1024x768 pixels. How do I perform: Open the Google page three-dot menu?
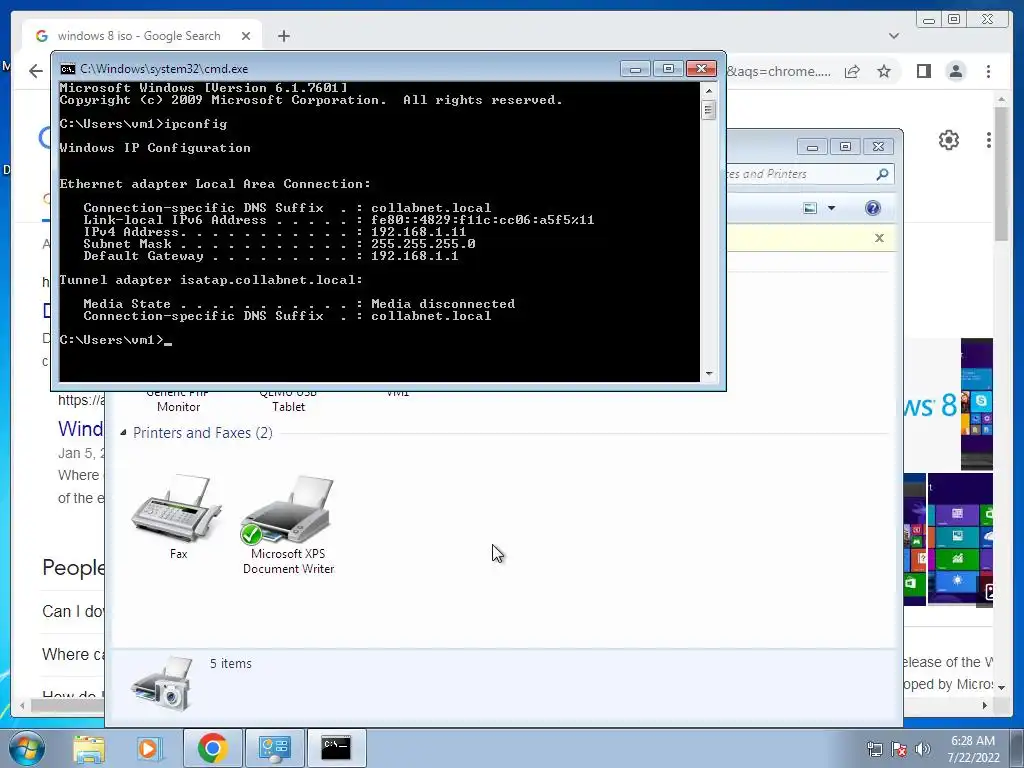click(989, 140)
